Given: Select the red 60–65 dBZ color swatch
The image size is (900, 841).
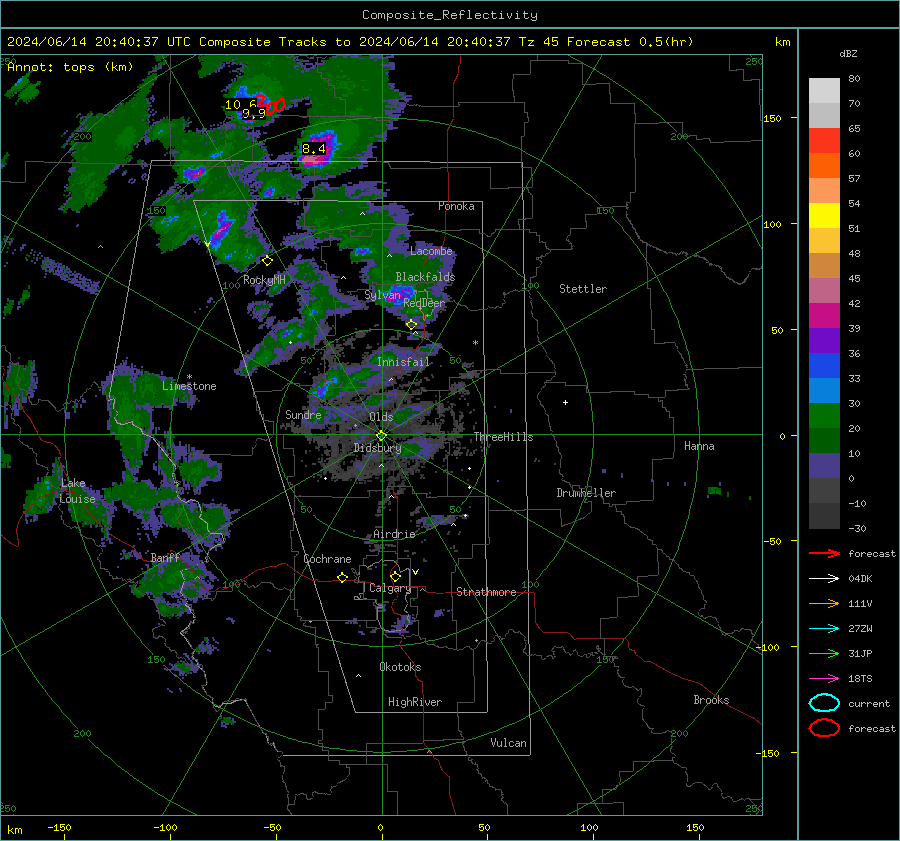Looking at the screenshot, I should point(824,141).
